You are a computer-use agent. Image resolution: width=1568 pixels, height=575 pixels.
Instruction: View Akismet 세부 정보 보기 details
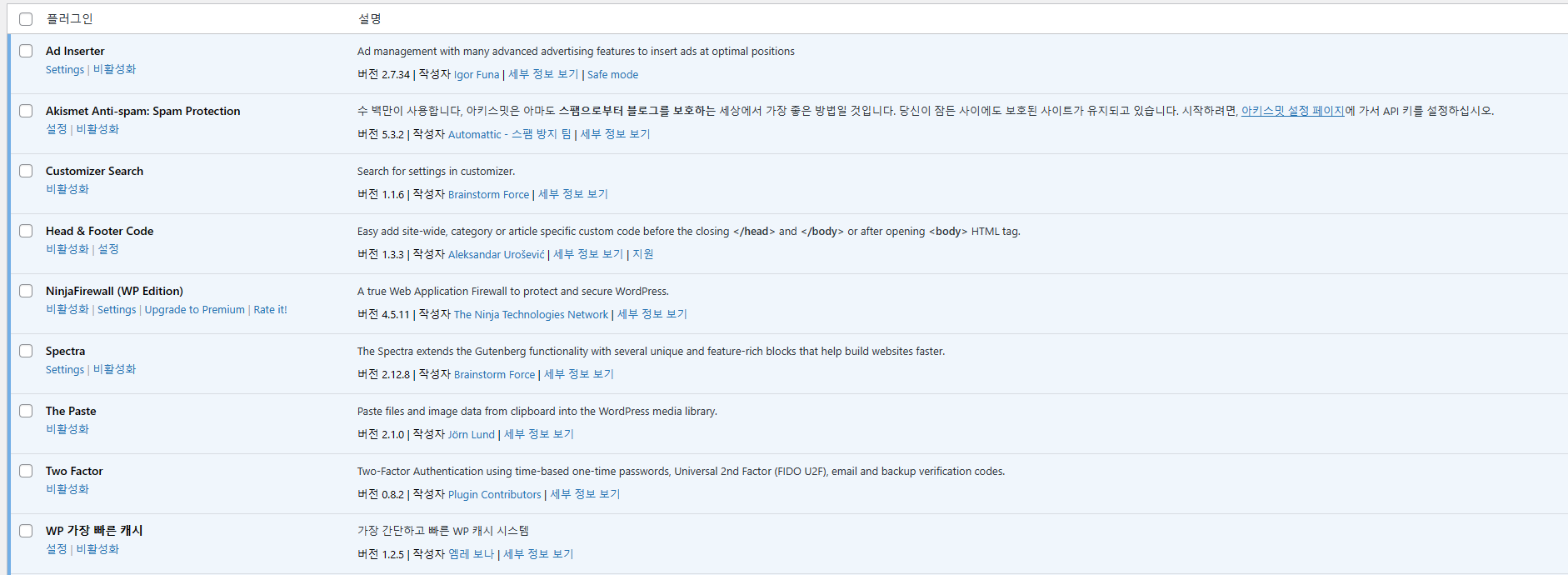[x=615, y=135]
